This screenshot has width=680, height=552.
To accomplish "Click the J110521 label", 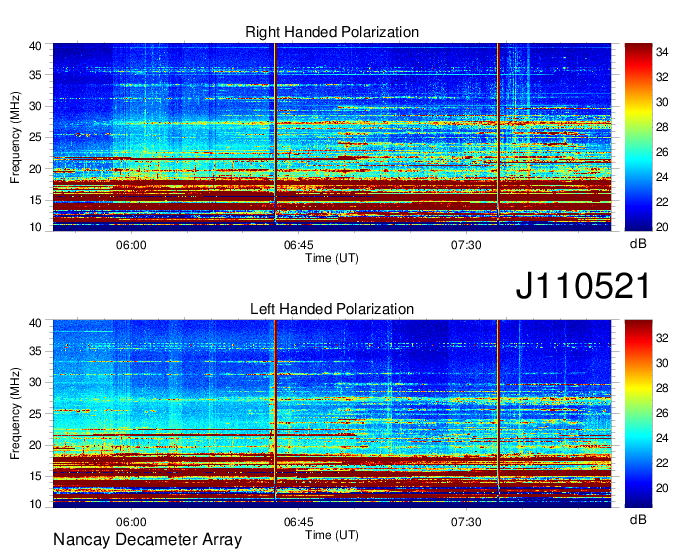I will 583,286.
